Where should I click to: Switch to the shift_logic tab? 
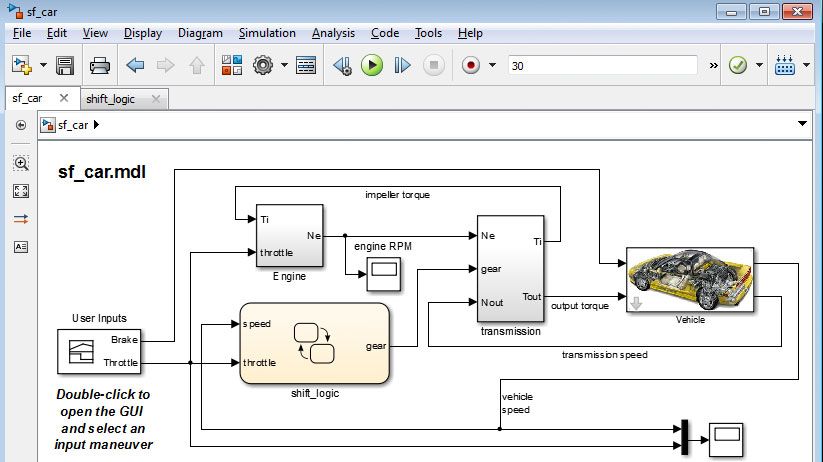[110, 99]
